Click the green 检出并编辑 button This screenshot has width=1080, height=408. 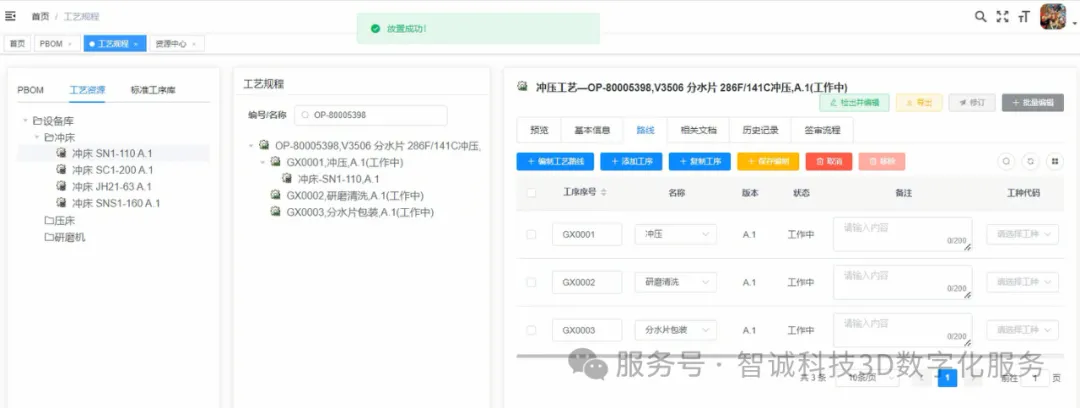(854, 103)
